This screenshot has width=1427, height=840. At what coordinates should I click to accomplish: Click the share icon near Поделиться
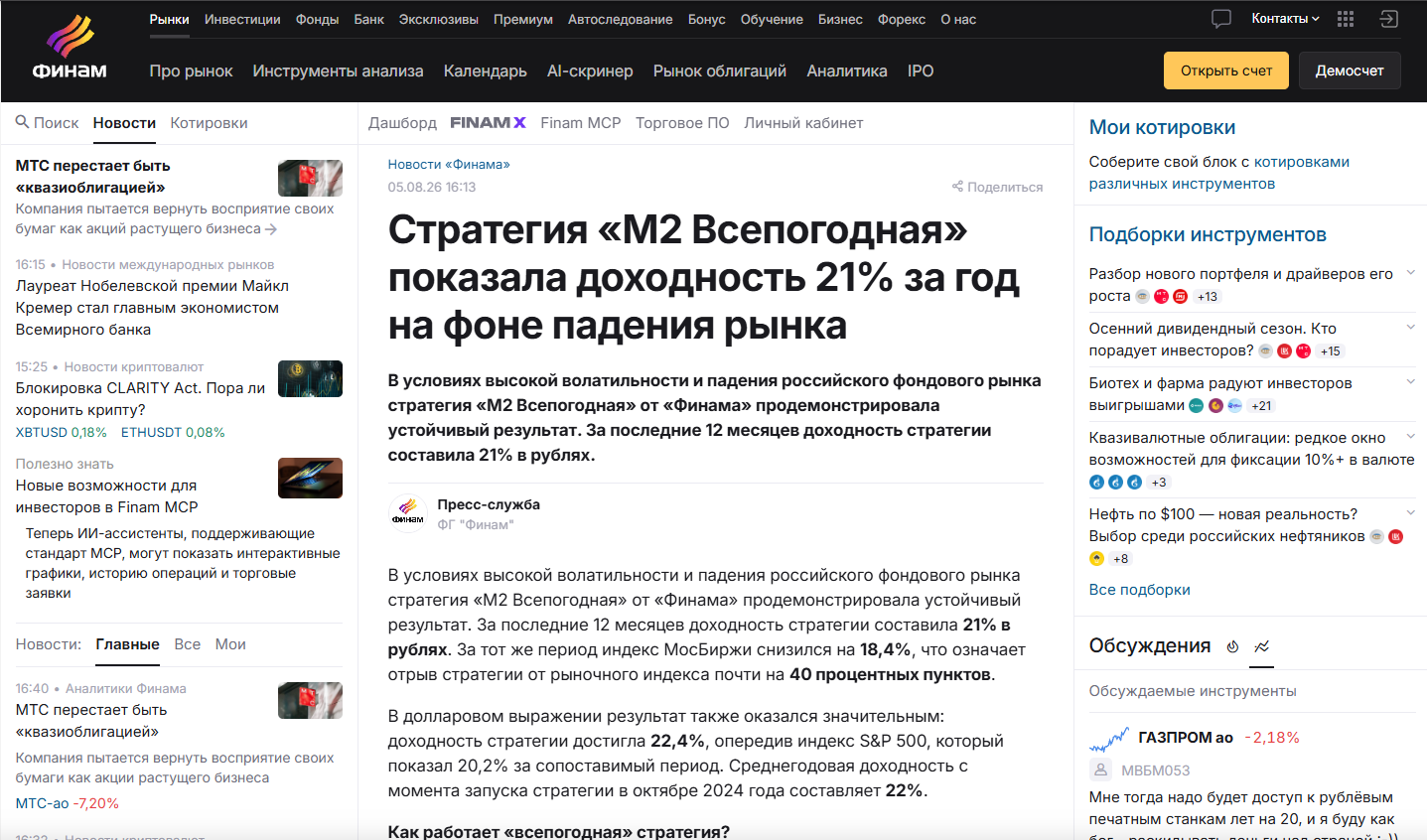[957, 187]
